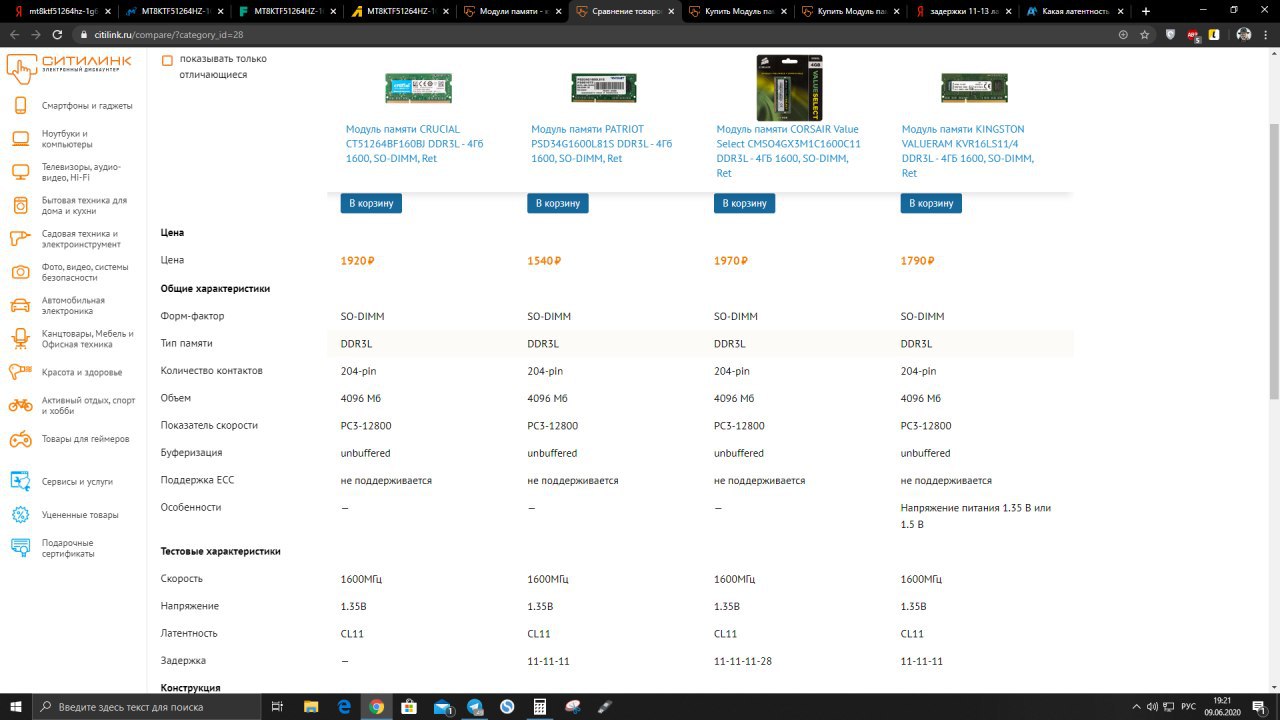Open the Stationery and office equipment icon
1280x720 pixels.
20,338
